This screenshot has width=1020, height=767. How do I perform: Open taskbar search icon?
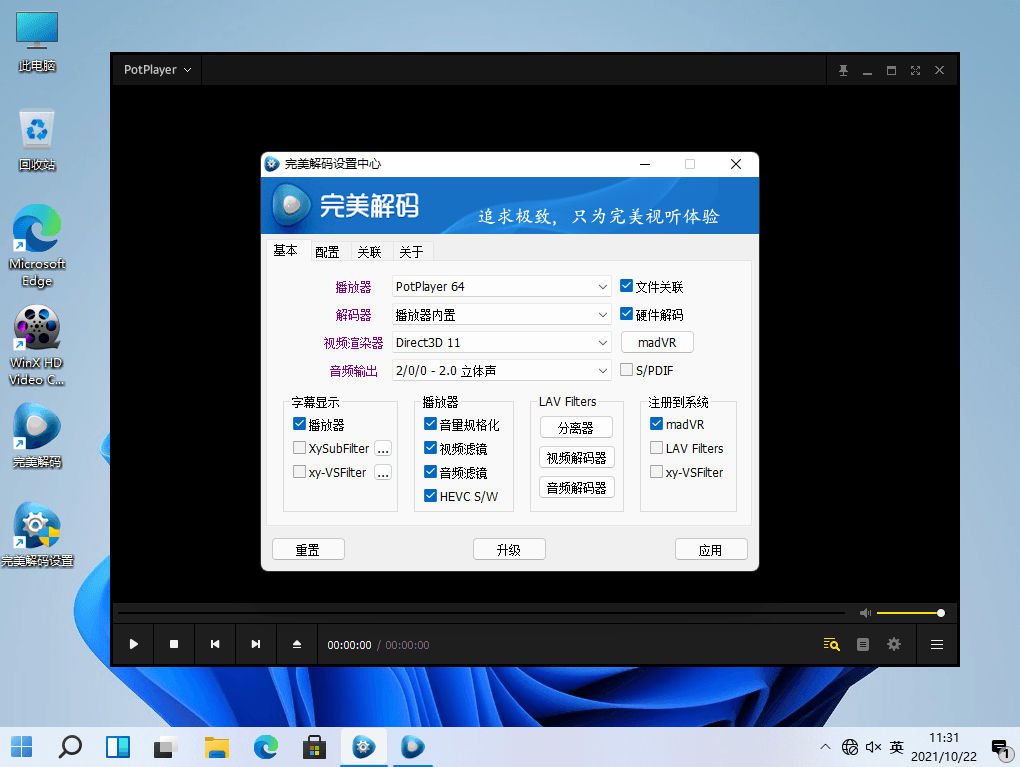pyautogui.click(x=70, y=747)
